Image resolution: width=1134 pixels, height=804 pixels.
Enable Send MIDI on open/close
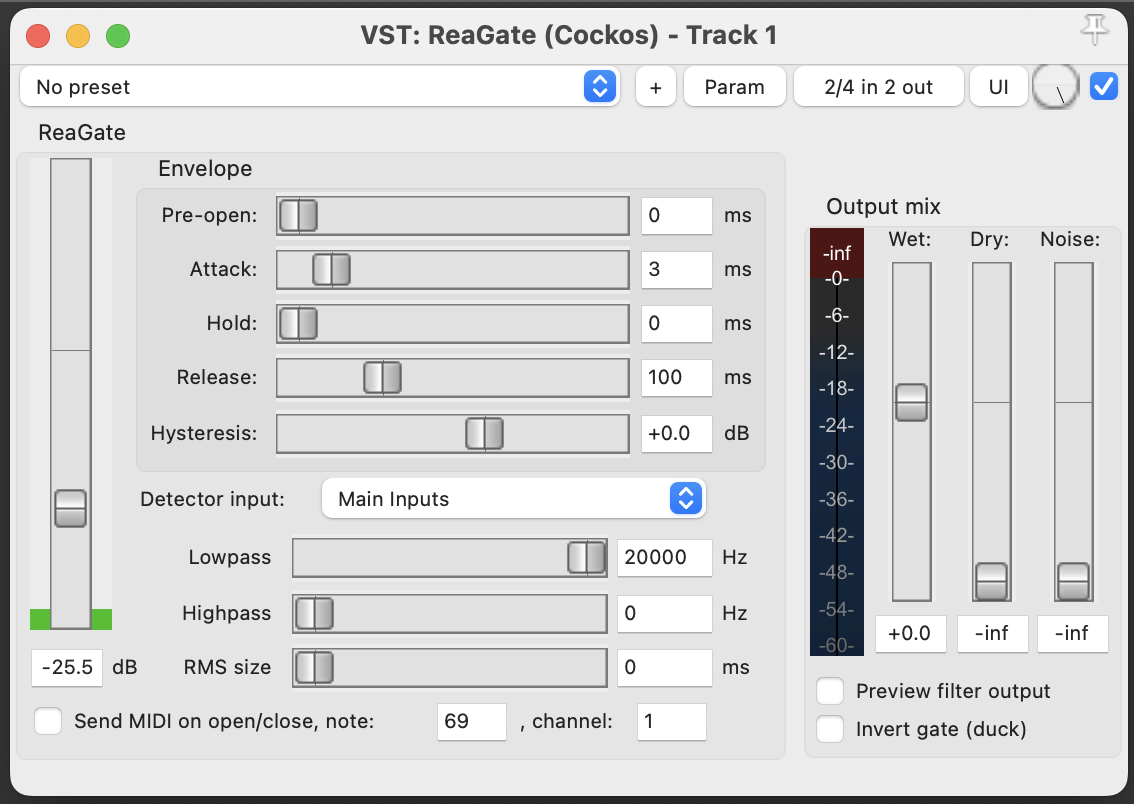(x=48, y=721)
